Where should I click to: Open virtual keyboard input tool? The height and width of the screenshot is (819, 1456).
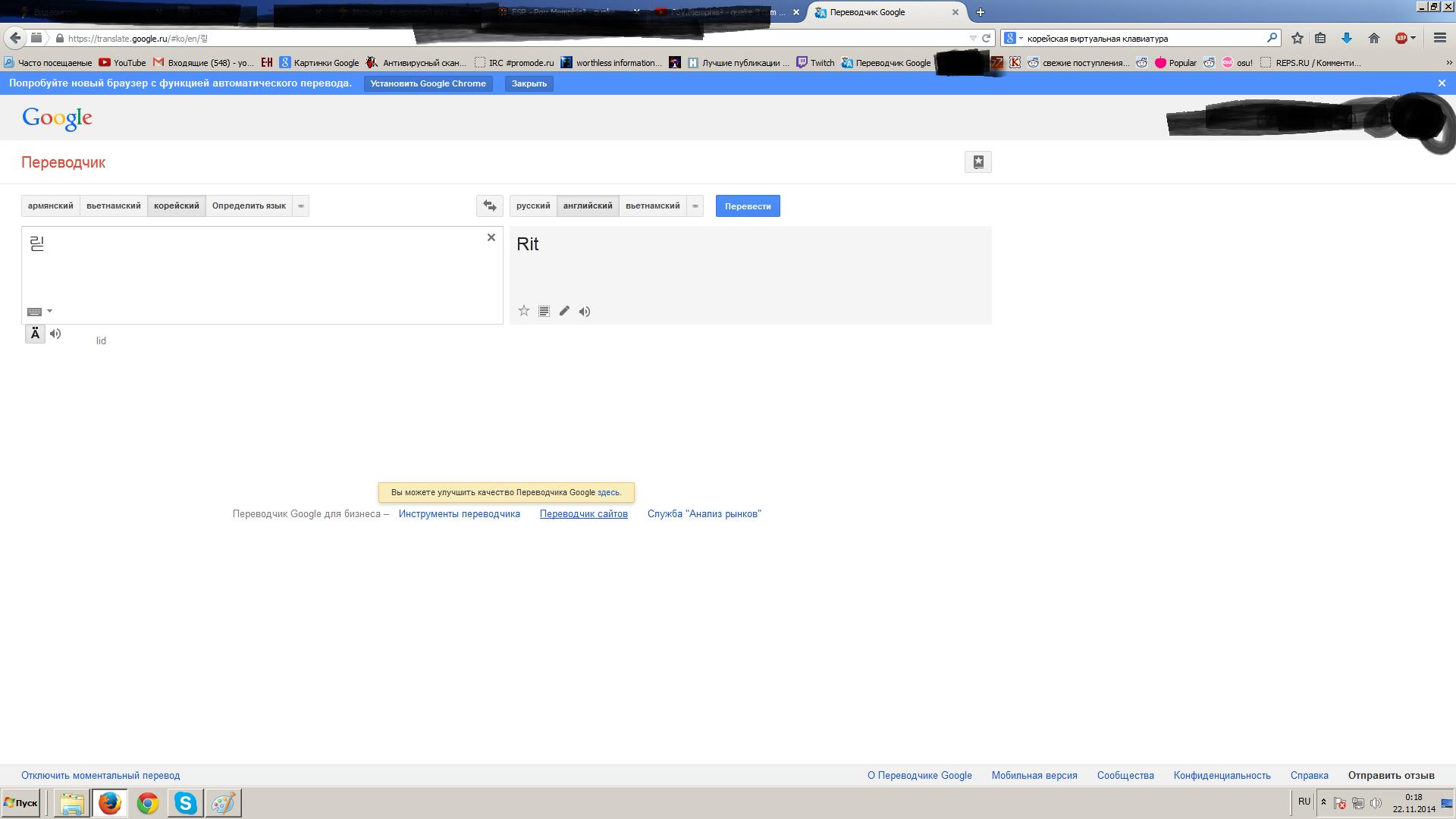coord(34,311)
